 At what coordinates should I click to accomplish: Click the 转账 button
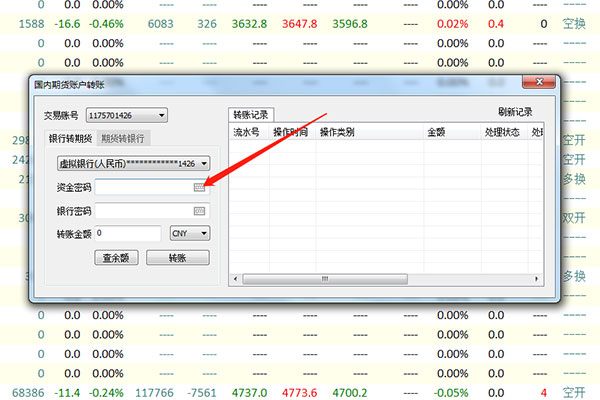click(178, 258)
